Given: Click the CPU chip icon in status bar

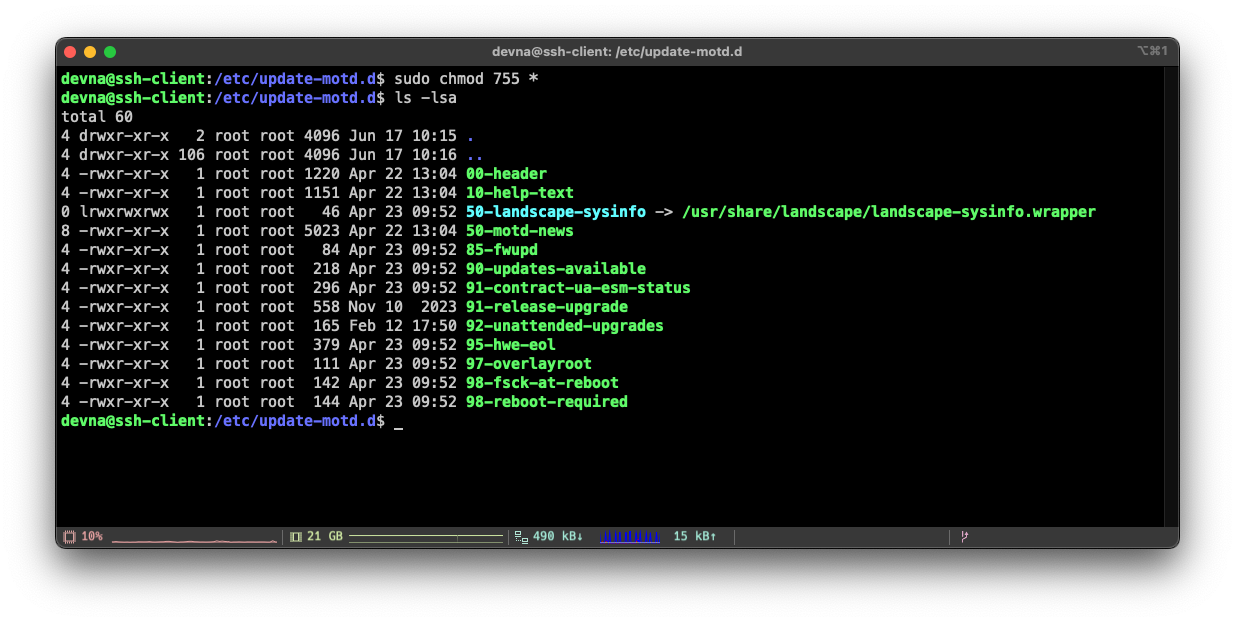Looking at the screenshot, I should [69, 537].
